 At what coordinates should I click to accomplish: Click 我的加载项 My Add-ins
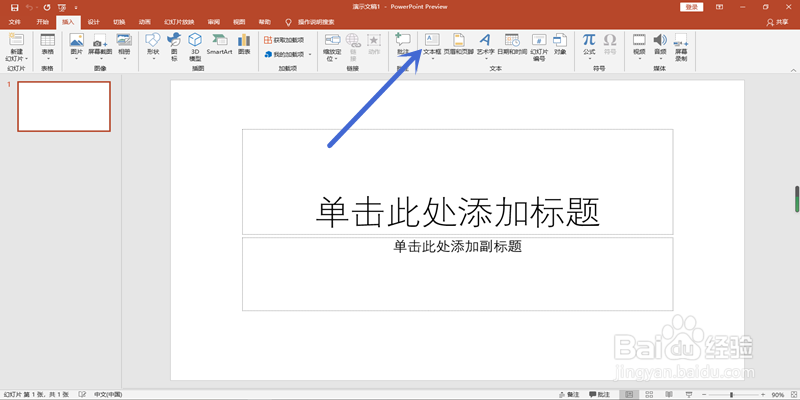click(x=284, y=54)
